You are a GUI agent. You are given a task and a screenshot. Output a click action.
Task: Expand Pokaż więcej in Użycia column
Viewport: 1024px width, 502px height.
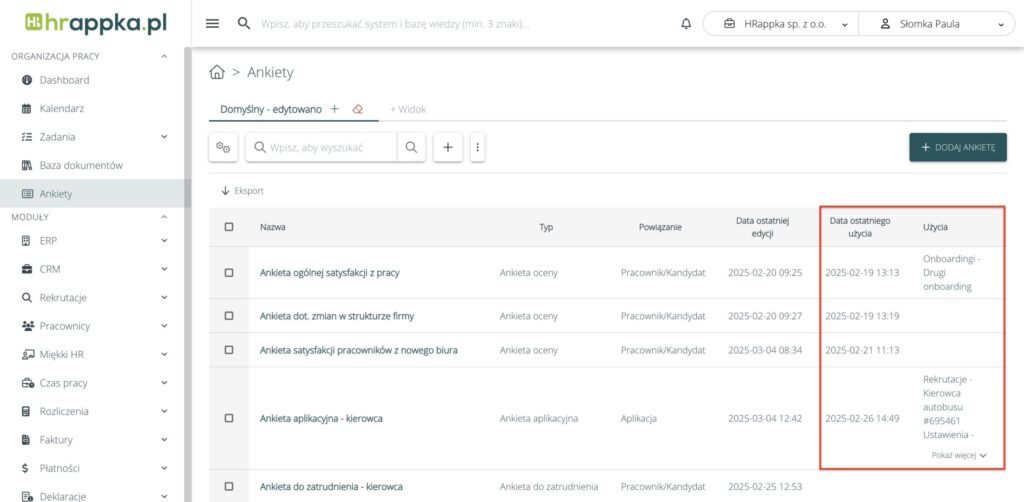959,455
